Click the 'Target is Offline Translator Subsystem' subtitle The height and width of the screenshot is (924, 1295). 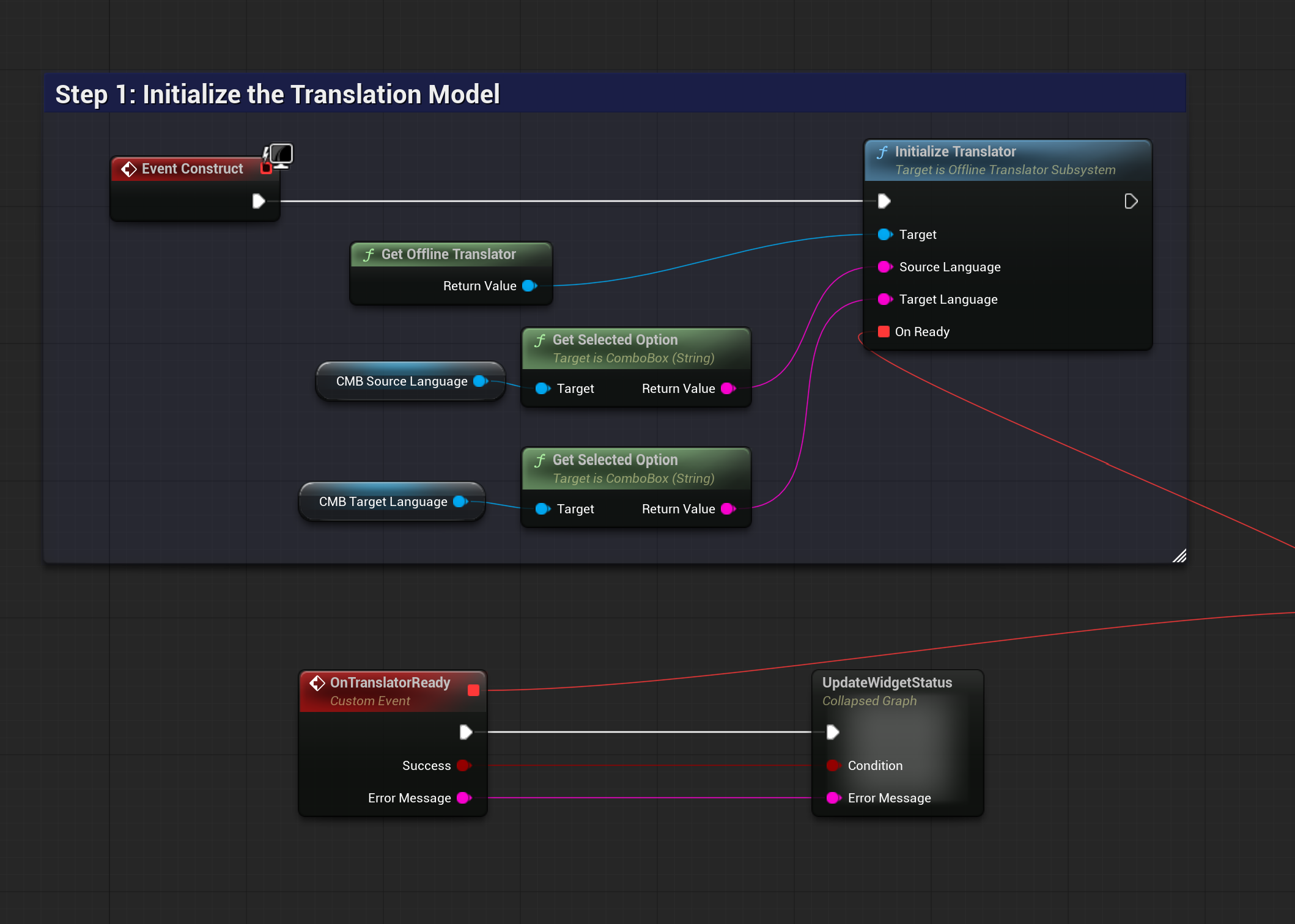point(1005,170)
